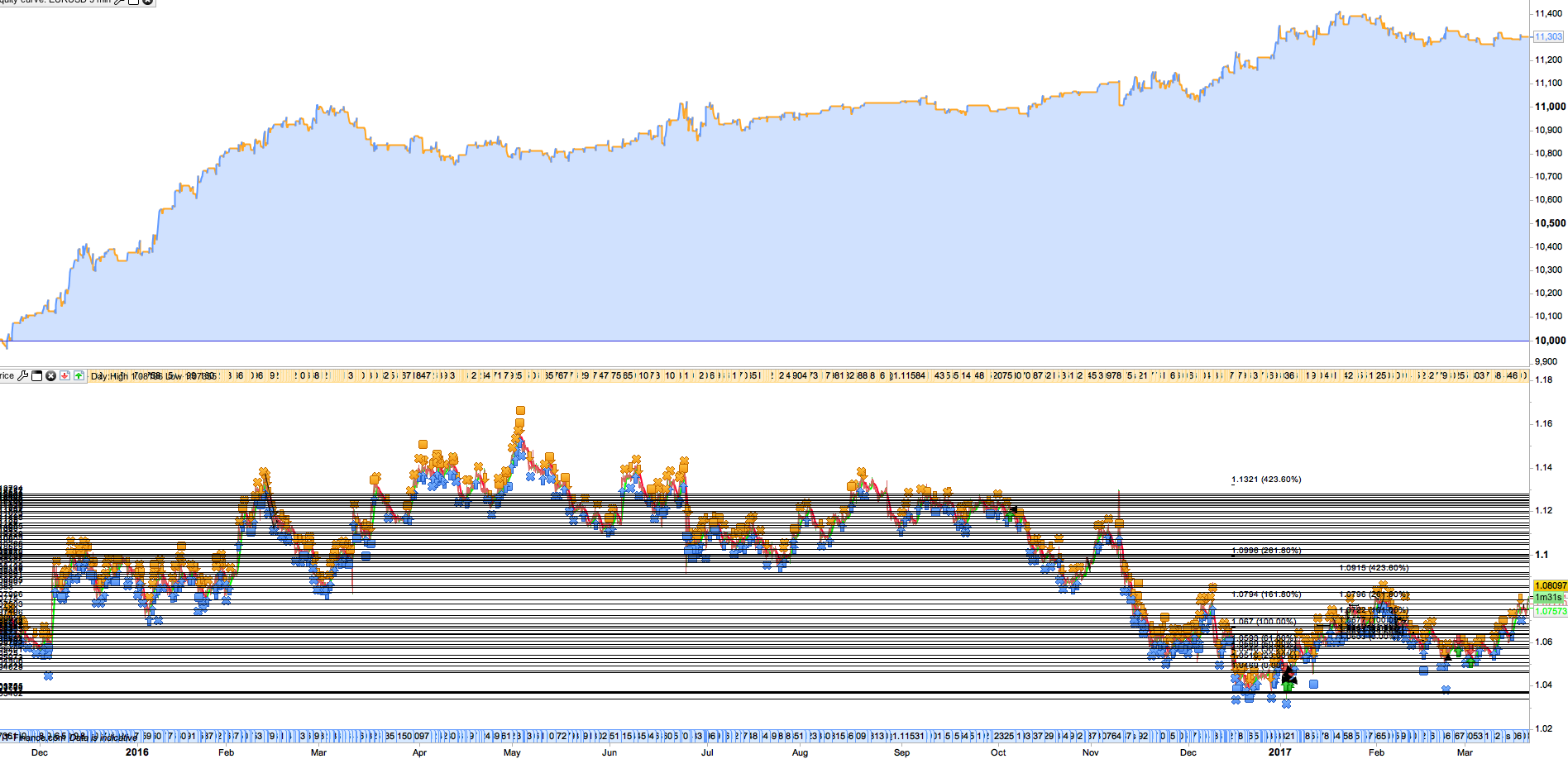The width and height of the screenshot is (1568, 759).
Task: Open equity curve panel settings wrench
Action: 120,2
